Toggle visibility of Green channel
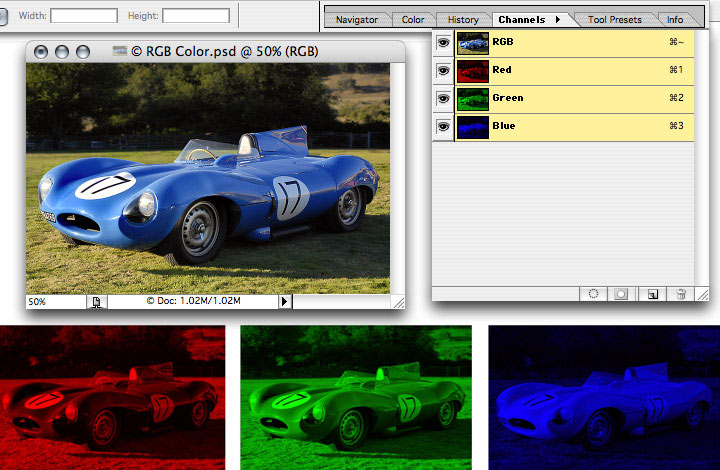Screen dimensions: 720x470 [443, 99]
